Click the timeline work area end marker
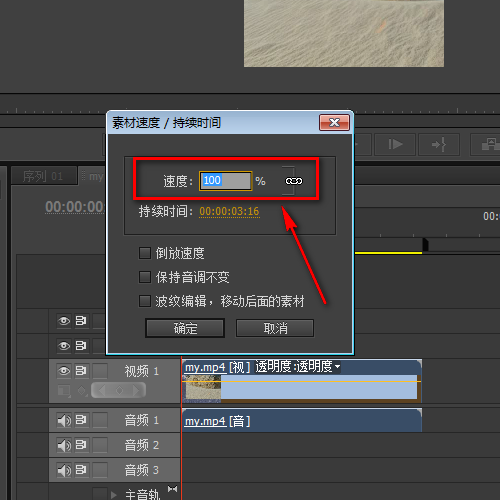This screenshot has width=500, height=500. point(425,245)
